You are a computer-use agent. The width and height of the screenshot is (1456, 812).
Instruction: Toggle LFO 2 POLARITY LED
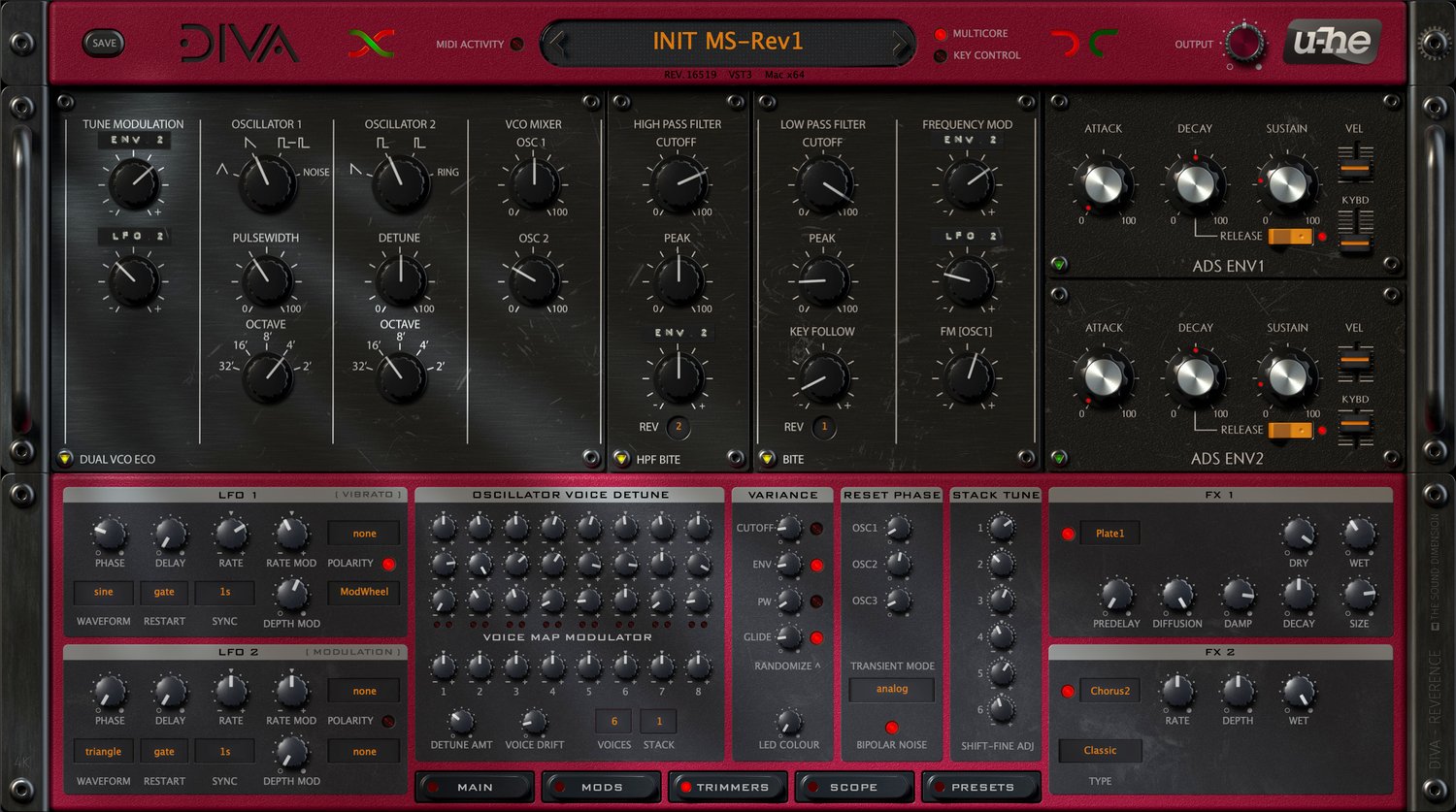pos(389,721)
